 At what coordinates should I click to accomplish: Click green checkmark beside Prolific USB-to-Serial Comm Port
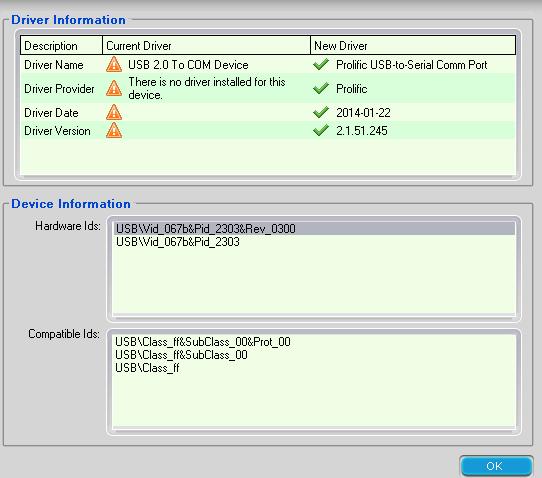click(x=321, y=64)
